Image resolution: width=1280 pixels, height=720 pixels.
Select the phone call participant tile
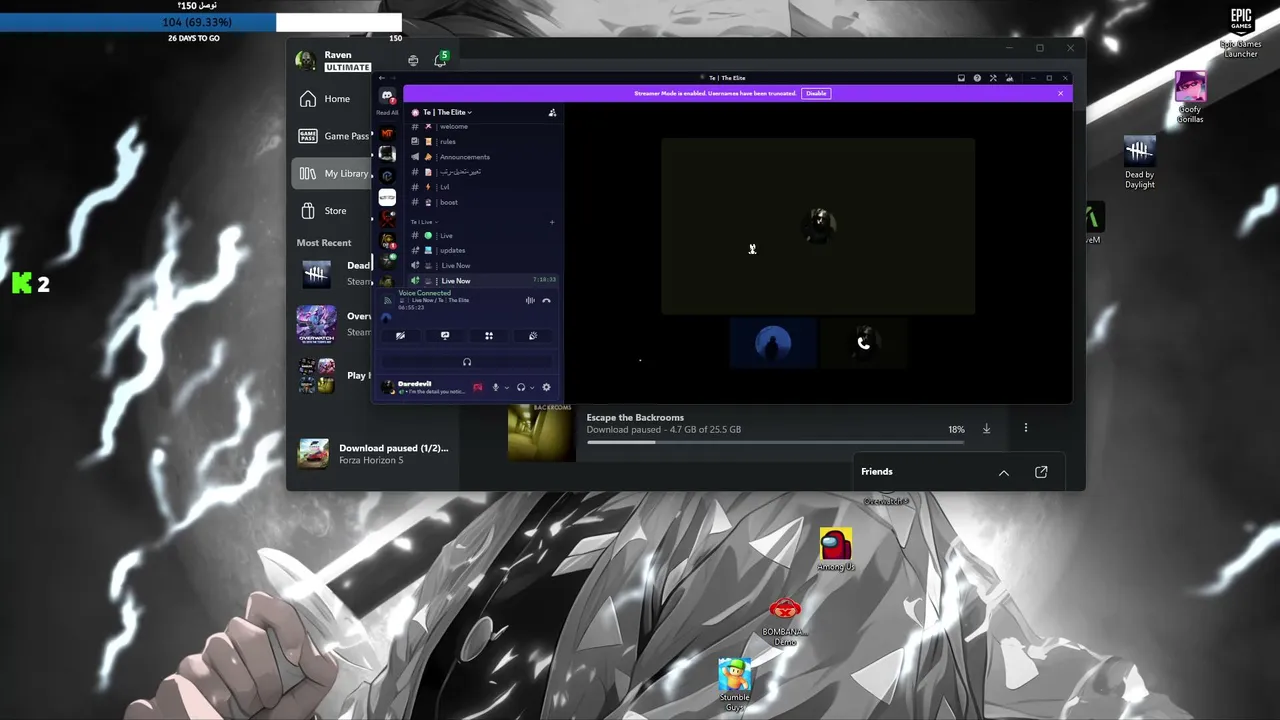tap(864, 343)
